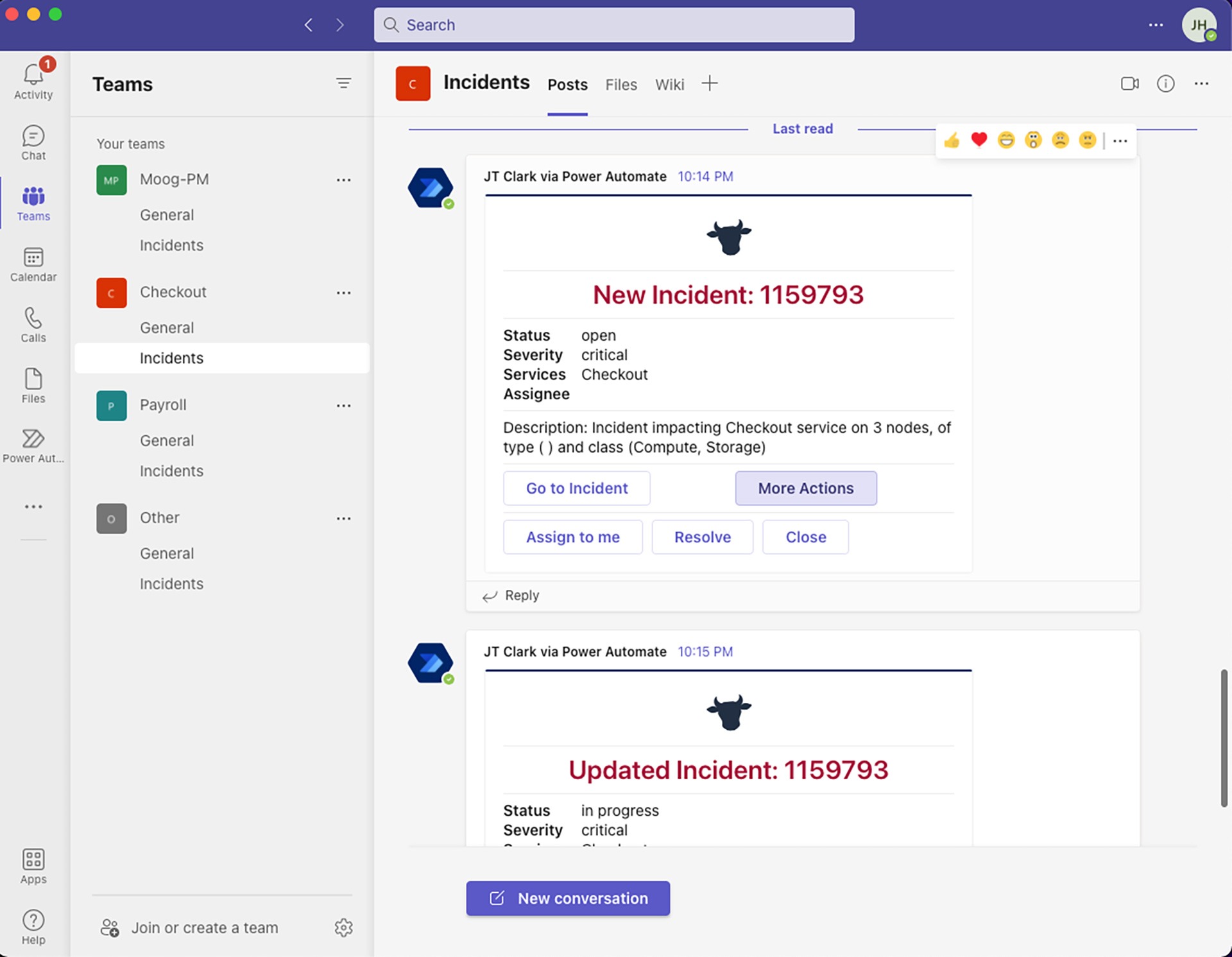Viewport: 1232px width, 957px height.
Task: Switch to the Posts tab
Action: click(x=567, y=85)
